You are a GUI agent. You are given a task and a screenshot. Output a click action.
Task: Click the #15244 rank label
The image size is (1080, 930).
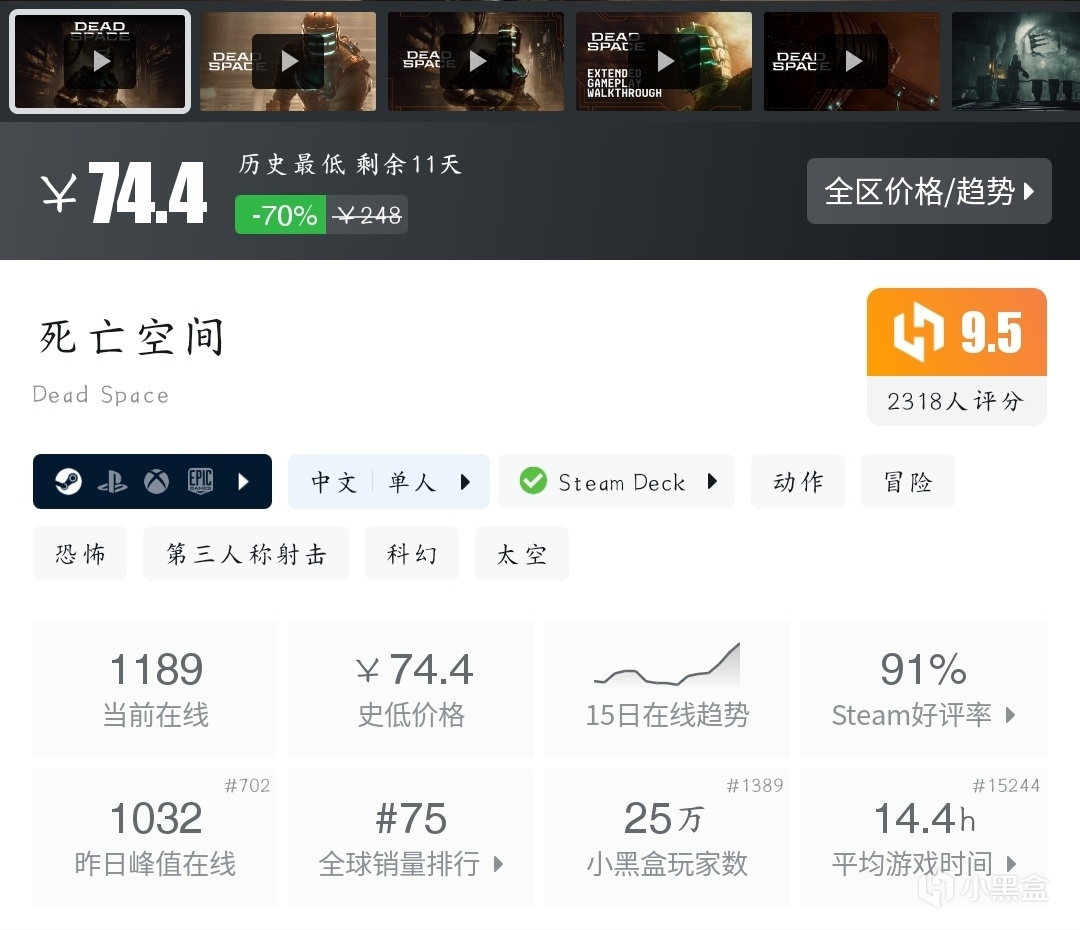1006,785
